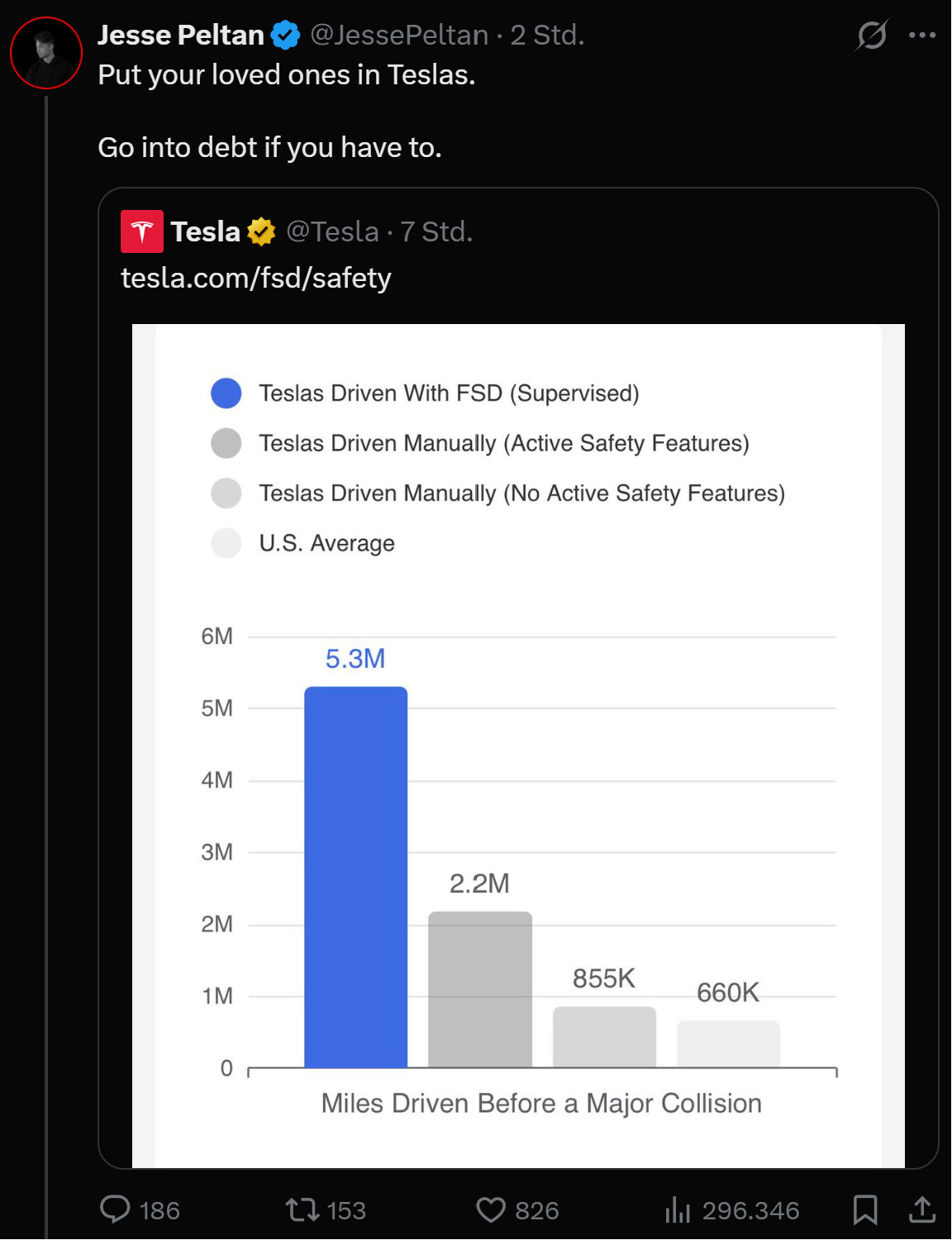Image resolution: width=952 pixels, height=1240 pixels.
Task: Bookmark this post
Action: [865, 1210]
